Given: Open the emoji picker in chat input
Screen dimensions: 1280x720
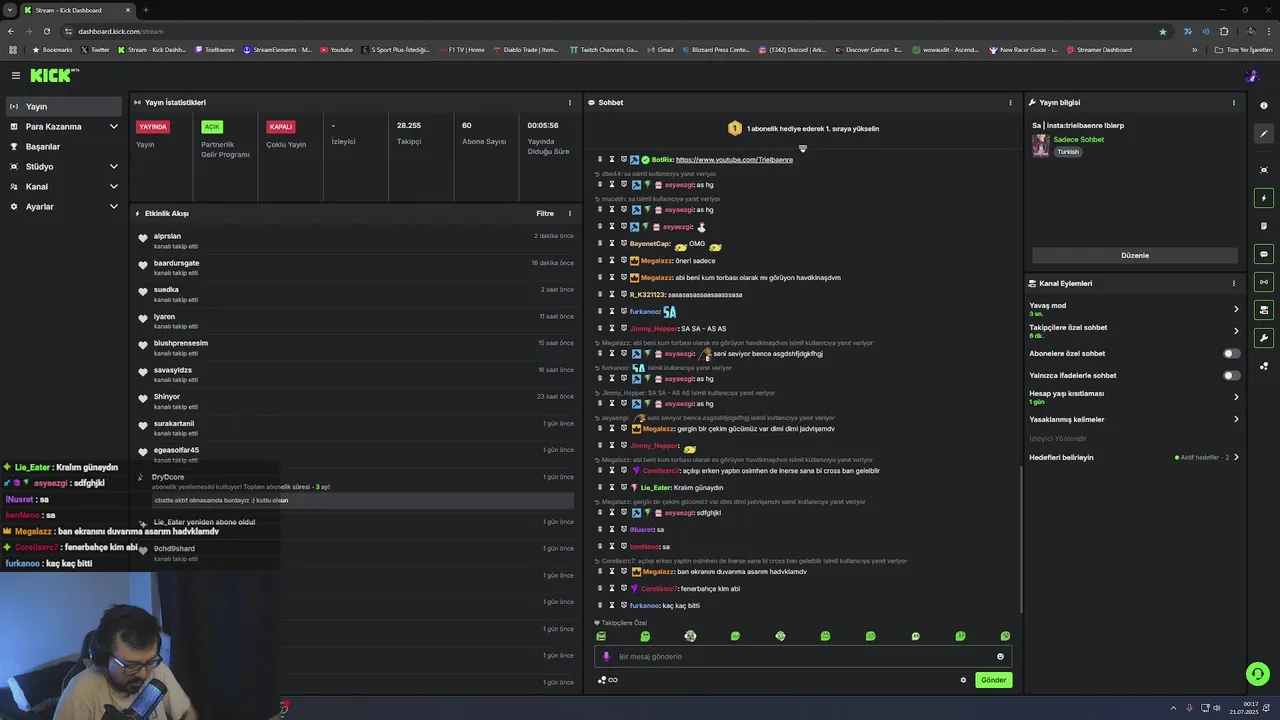Looking at the screenshot, I should (1000, 657).
